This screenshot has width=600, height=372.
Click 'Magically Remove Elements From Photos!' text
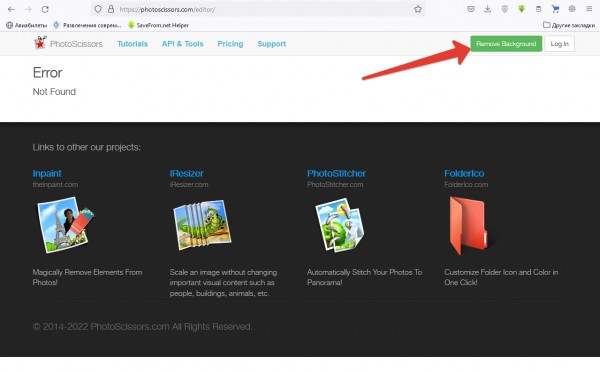[87, 277]
